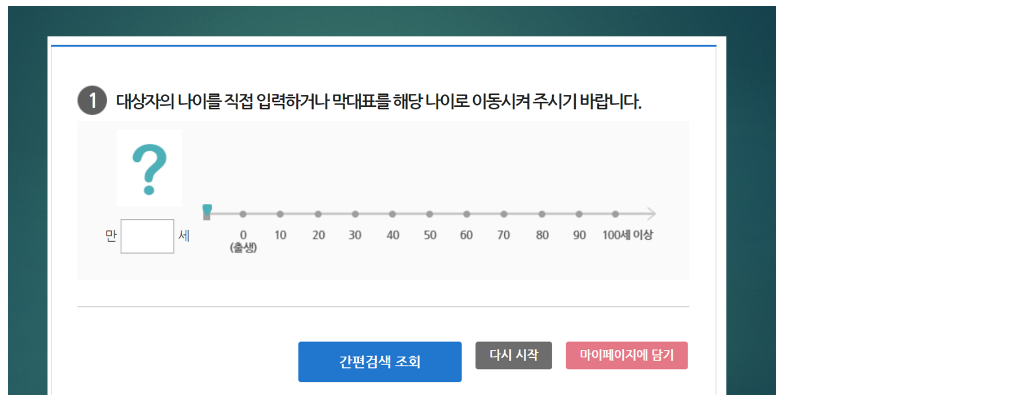This screenshot has width=1014, height=395.
Task: Click the 간편검색 조회 button
Action: pos(380,362)
